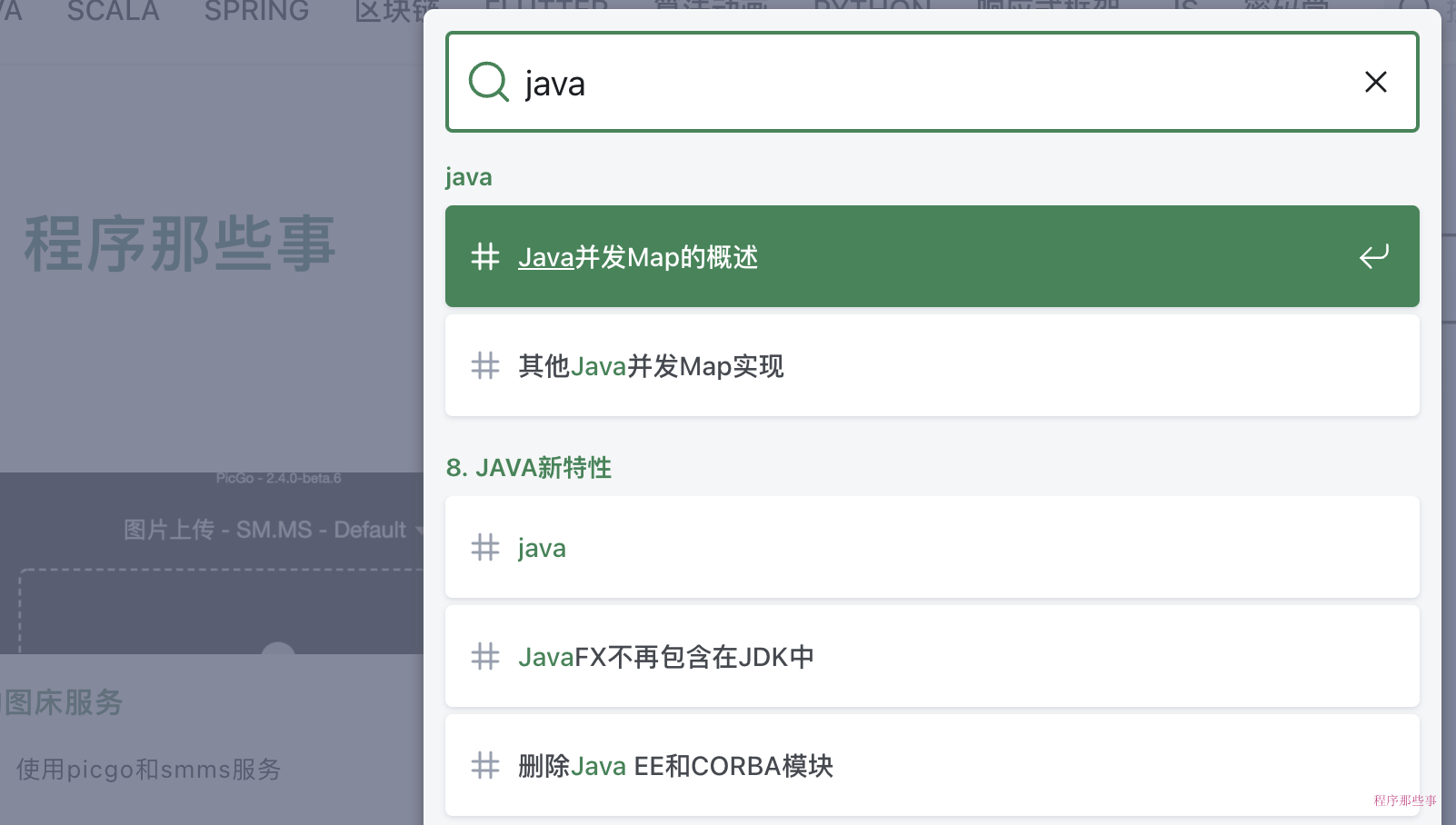The width and height of the screenshot is (1456, 825).
Task: Click the 图床服务 heading
Action: 64,702
